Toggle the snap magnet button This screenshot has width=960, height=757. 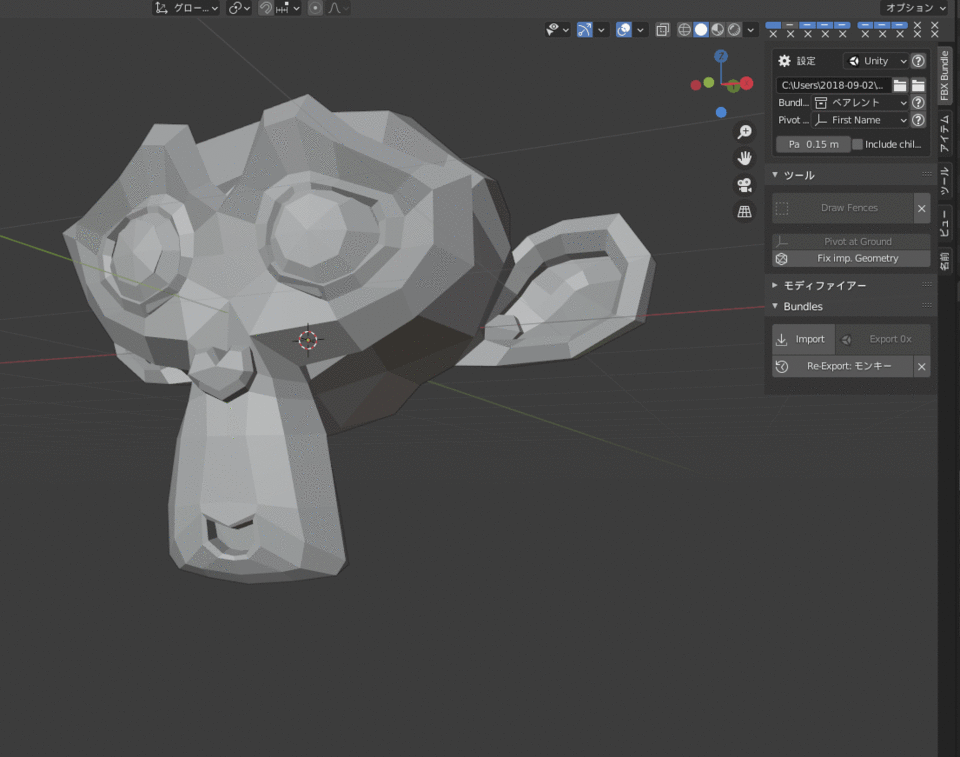(x=266, y=8)
